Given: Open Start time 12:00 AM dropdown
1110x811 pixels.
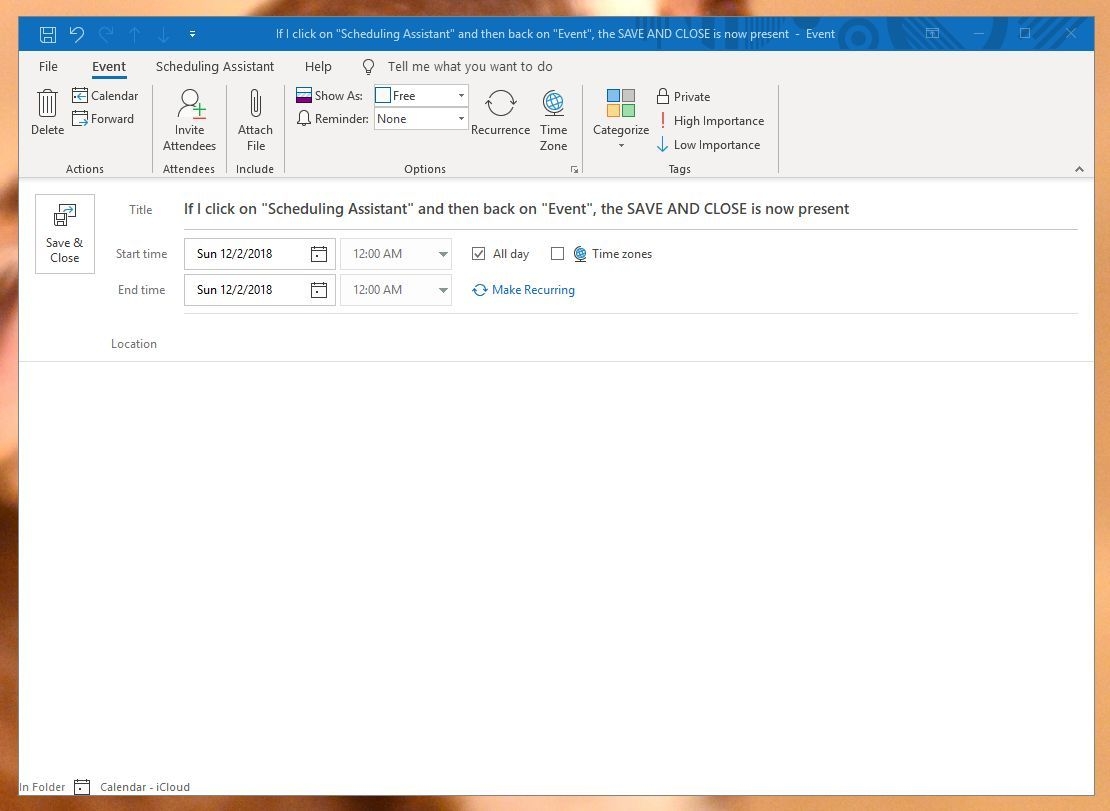Looking at the screenshot, I should 396,253.
